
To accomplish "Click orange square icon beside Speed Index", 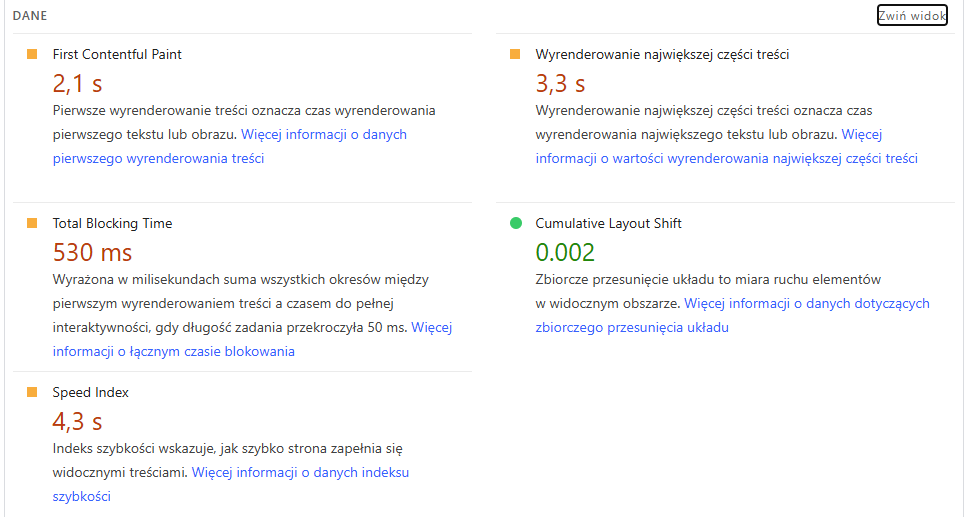I will pyautogui.click(x=32, y=393).
